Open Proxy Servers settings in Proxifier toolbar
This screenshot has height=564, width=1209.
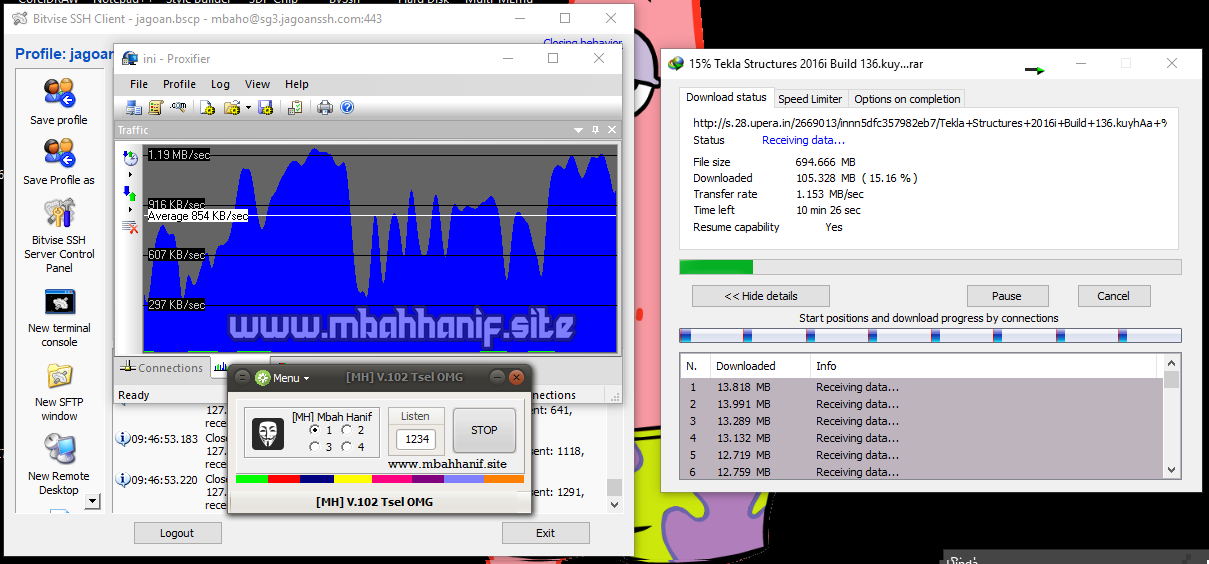point(133,107)
